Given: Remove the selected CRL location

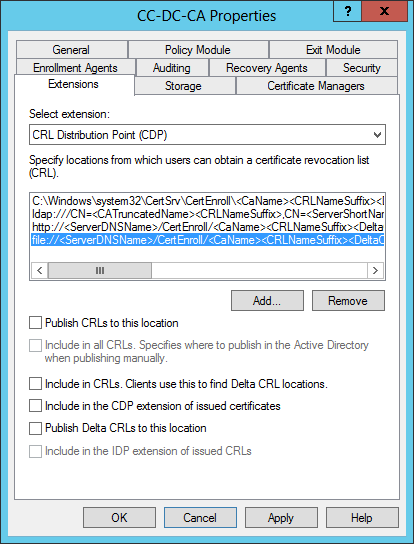Looking at the screenshot, I should tap(348, 300).
